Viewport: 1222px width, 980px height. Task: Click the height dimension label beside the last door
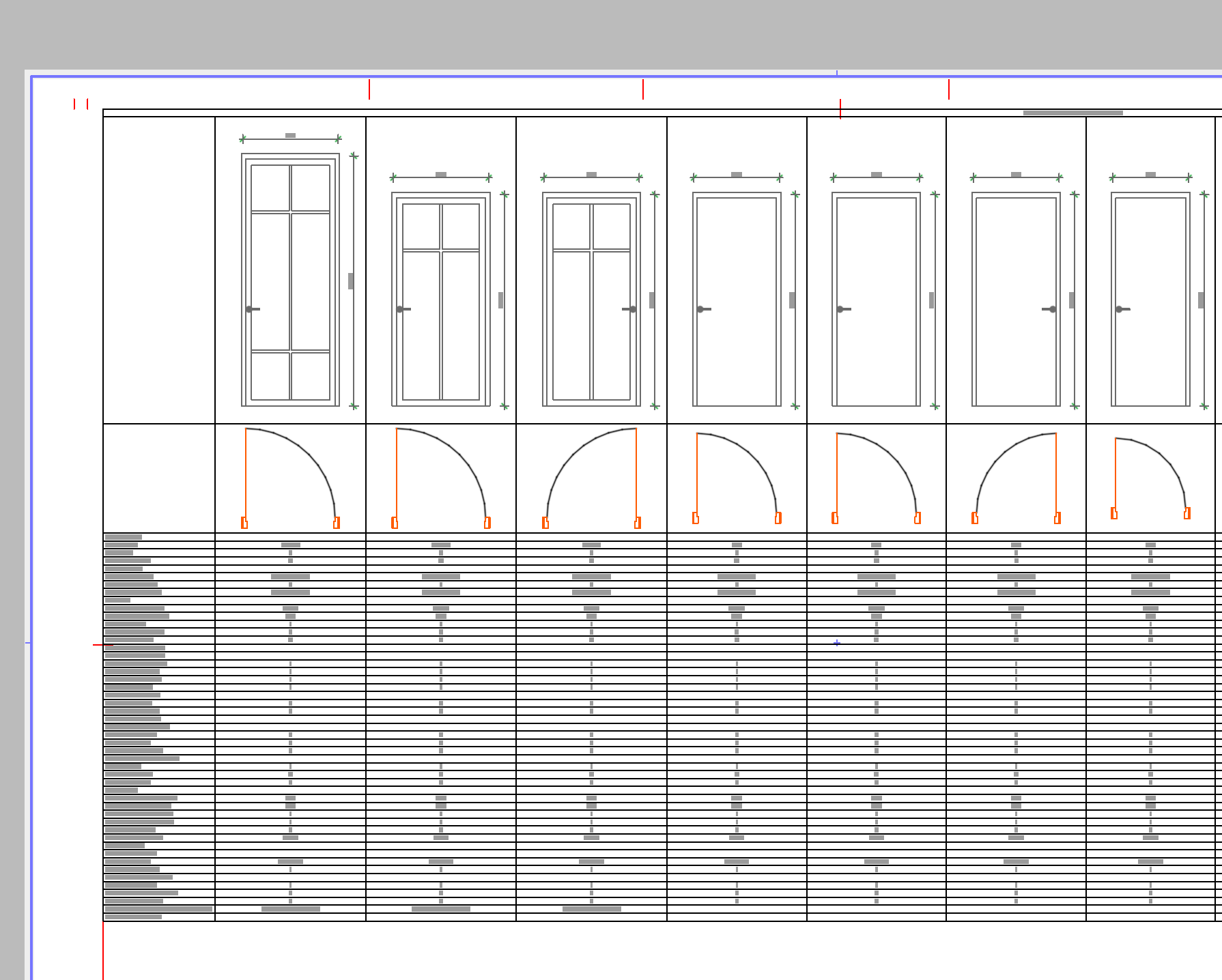(x=1201, y=300)
